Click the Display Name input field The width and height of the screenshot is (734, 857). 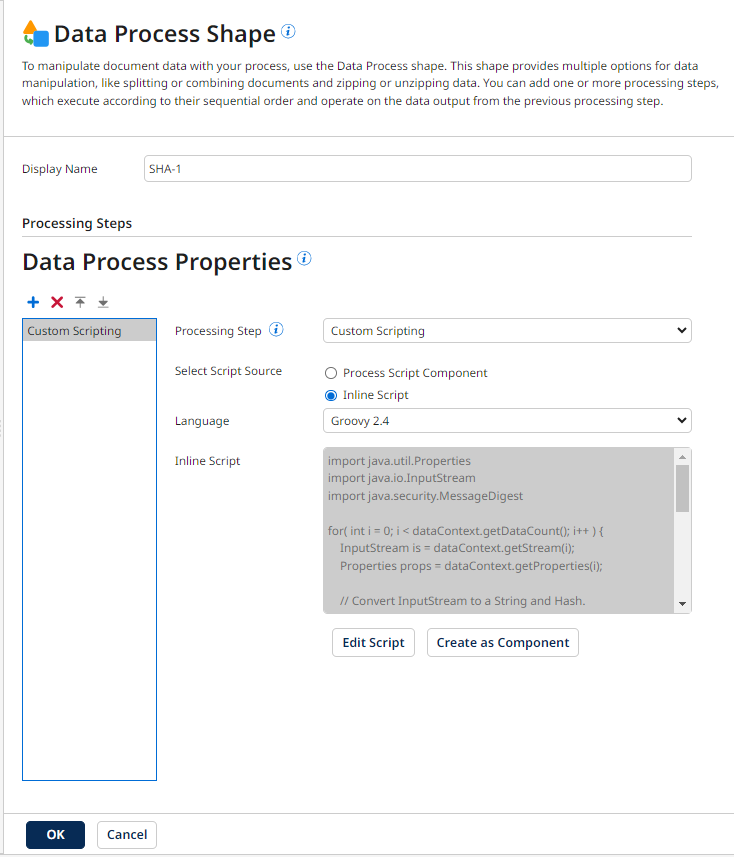pyautogui.click(x=418, y=169)
